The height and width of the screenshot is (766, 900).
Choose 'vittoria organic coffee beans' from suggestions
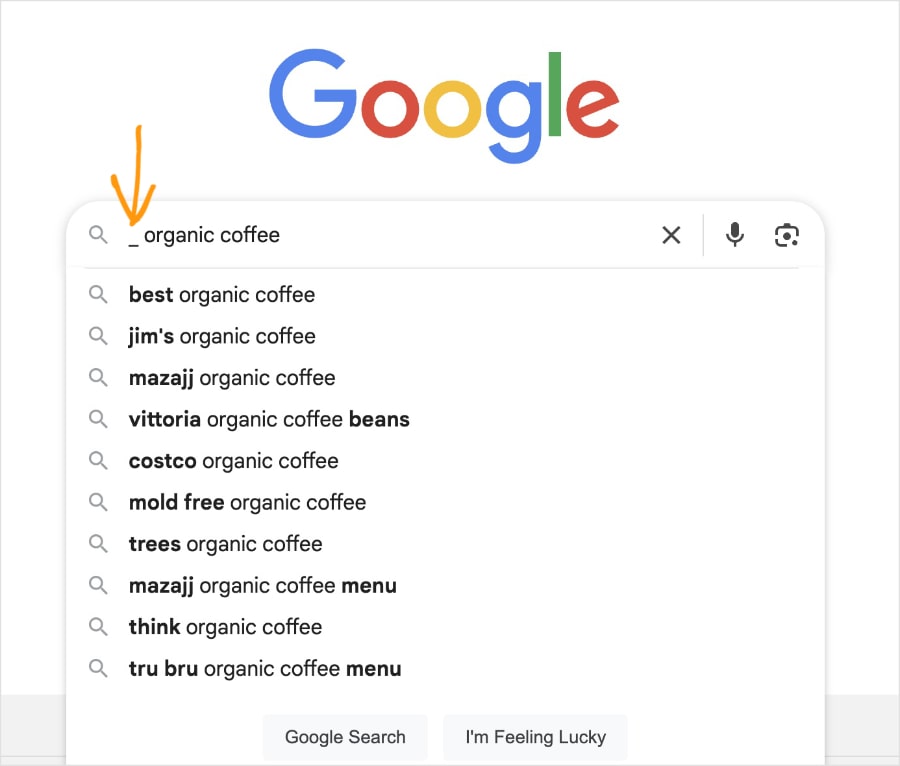pos(269,419)
